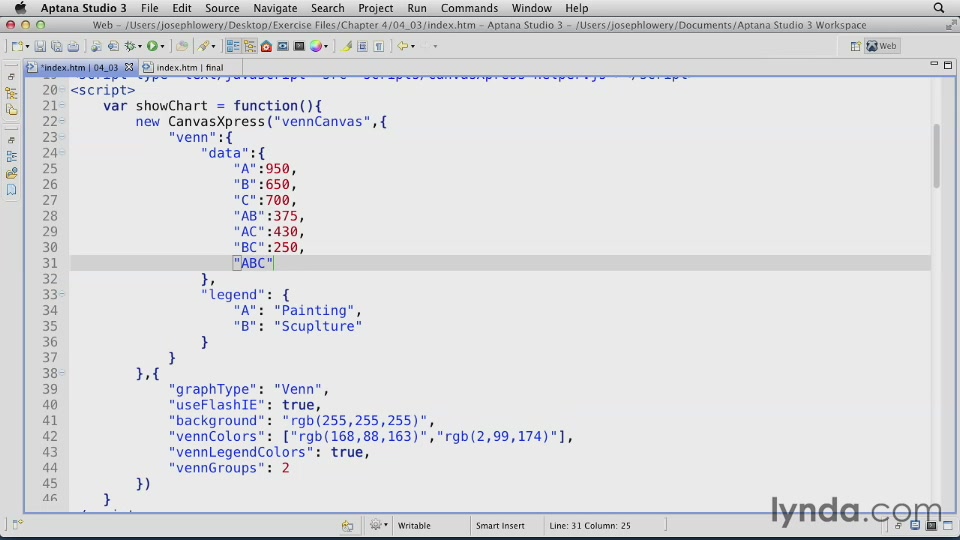Click the Debug bug toolbar icon
The width and height of the screenshot is (960, 540).
(130, 46)
